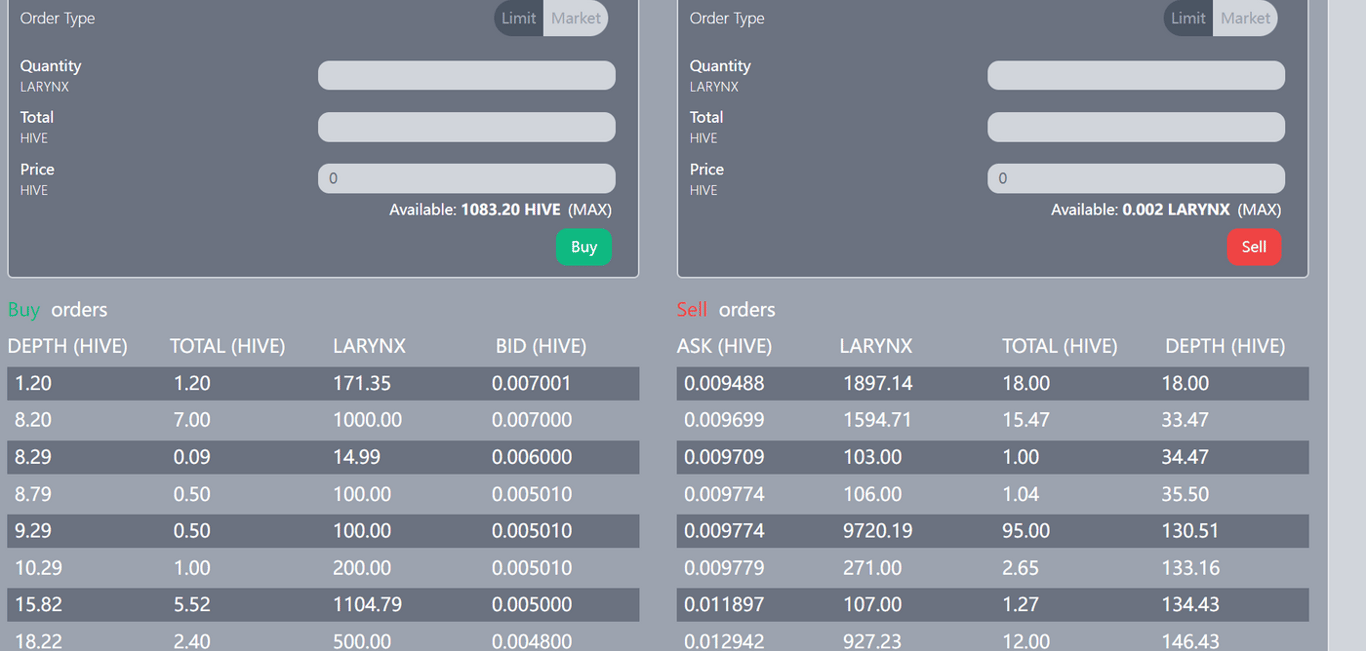Viewport: 1366px width, 651px height.
Task: Click the 103.00 LARYNX sell amount
Action: coord(873,457)
